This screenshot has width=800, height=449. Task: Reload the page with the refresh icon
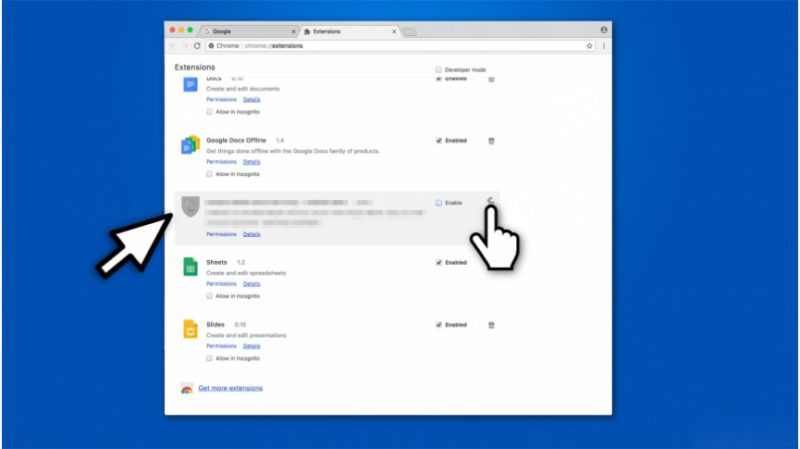point(197,46)
